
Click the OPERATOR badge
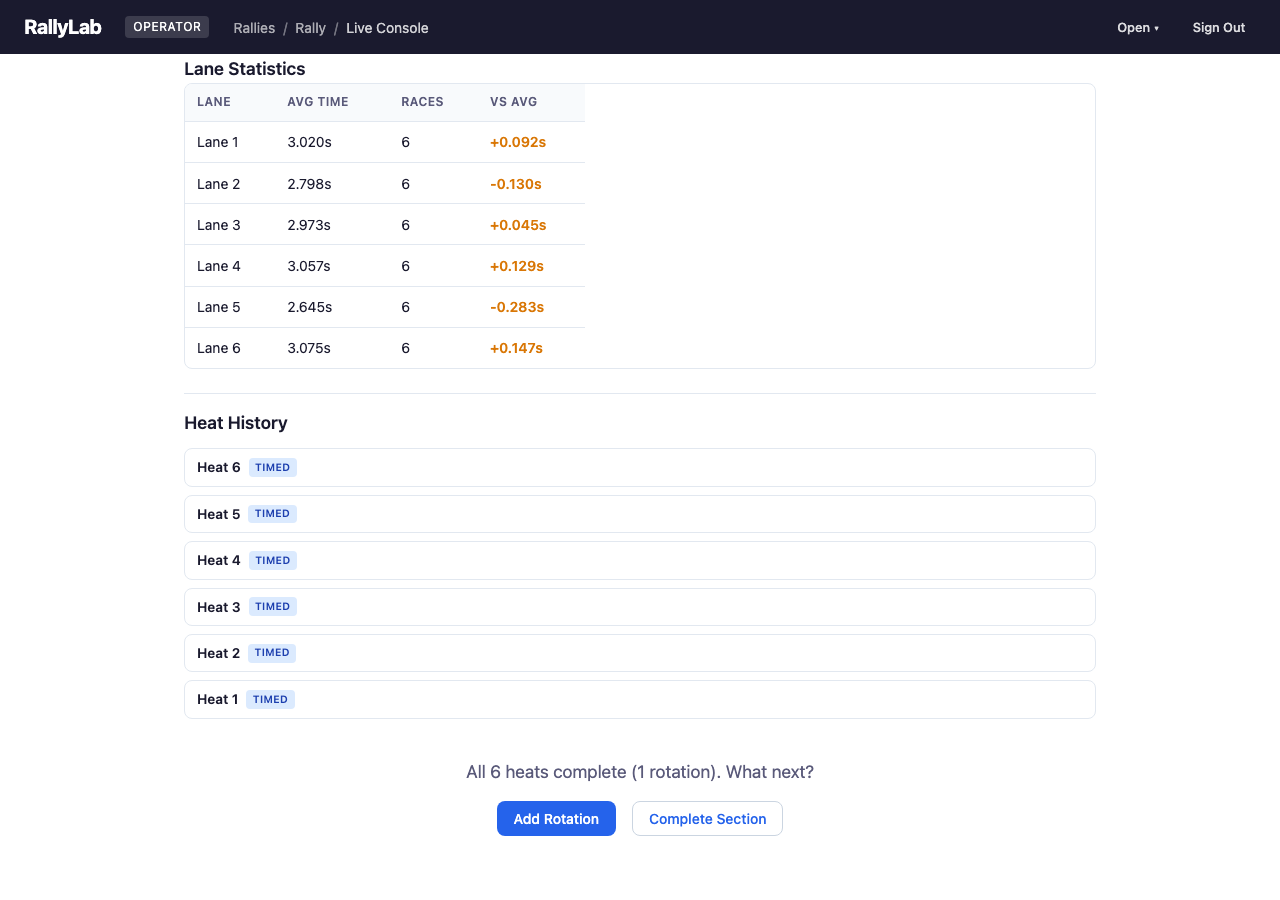pos(166,27)
